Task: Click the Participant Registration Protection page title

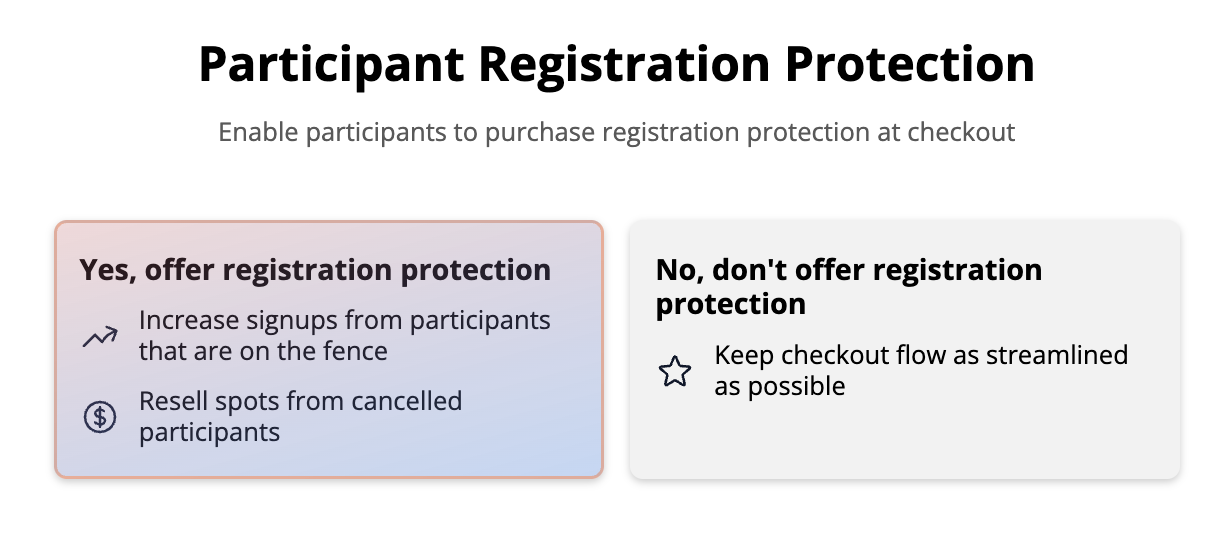Action: pyautogui.click(x=616, y=66)
